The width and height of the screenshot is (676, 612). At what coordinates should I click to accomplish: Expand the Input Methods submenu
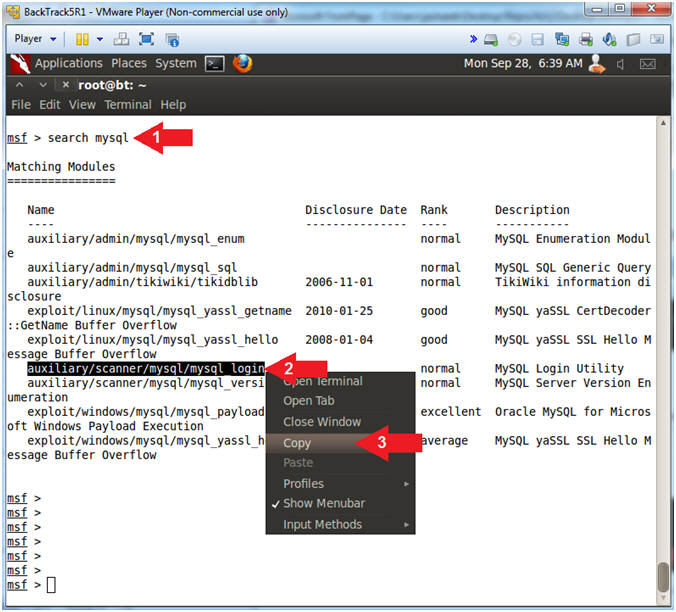340,525
